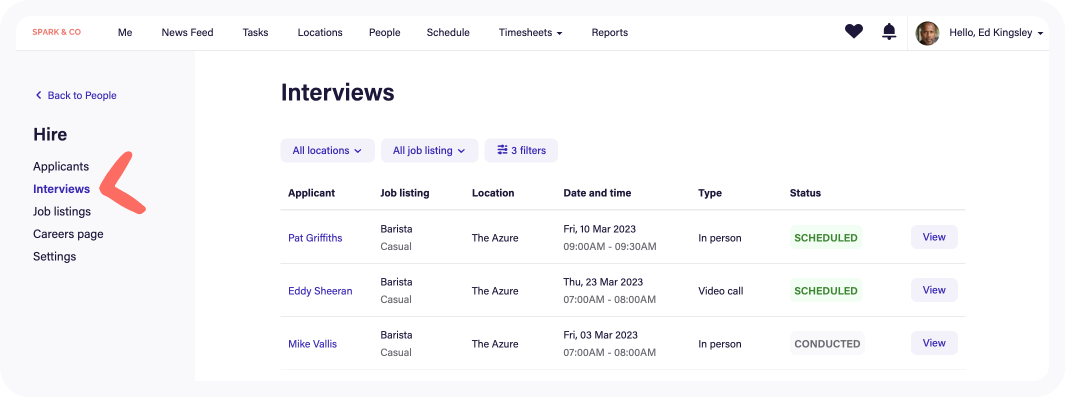This screenshot has height=397, width=1065.
Task: Click Ed Kingsley's profile avatar
Action: pos(927,33)
